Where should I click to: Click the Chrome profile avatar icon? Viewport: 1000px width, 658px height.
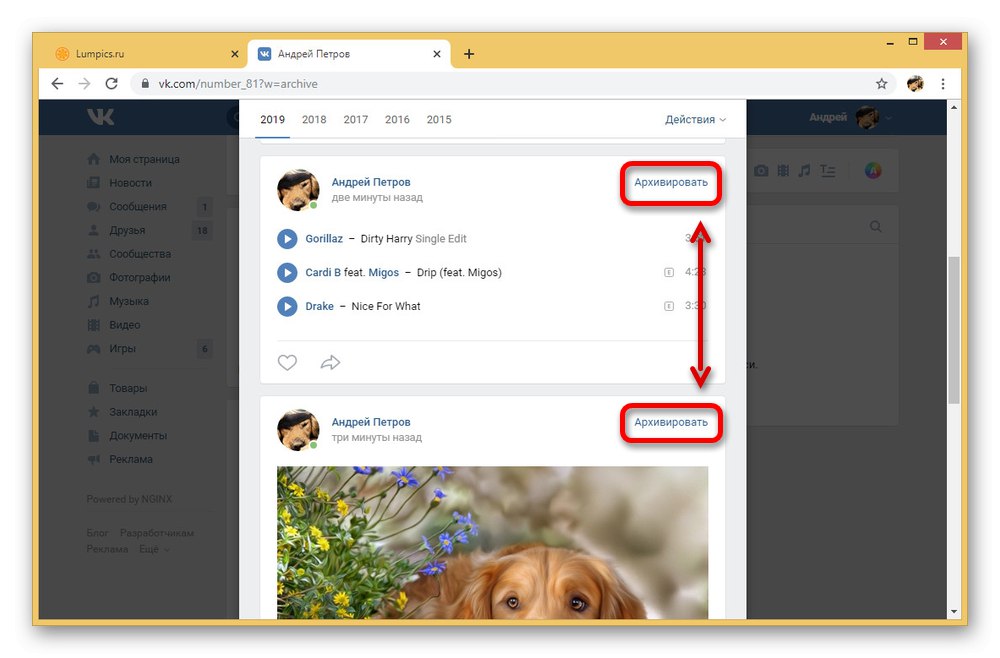click(x=915, y=84)
